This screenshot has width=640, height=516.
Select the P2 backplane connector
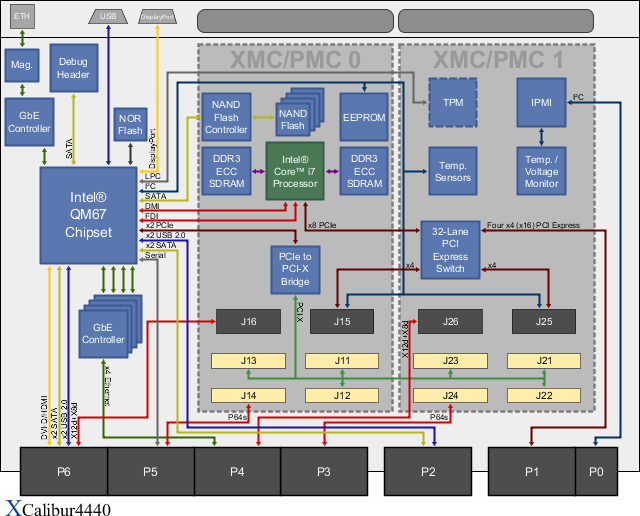point(428,472)
